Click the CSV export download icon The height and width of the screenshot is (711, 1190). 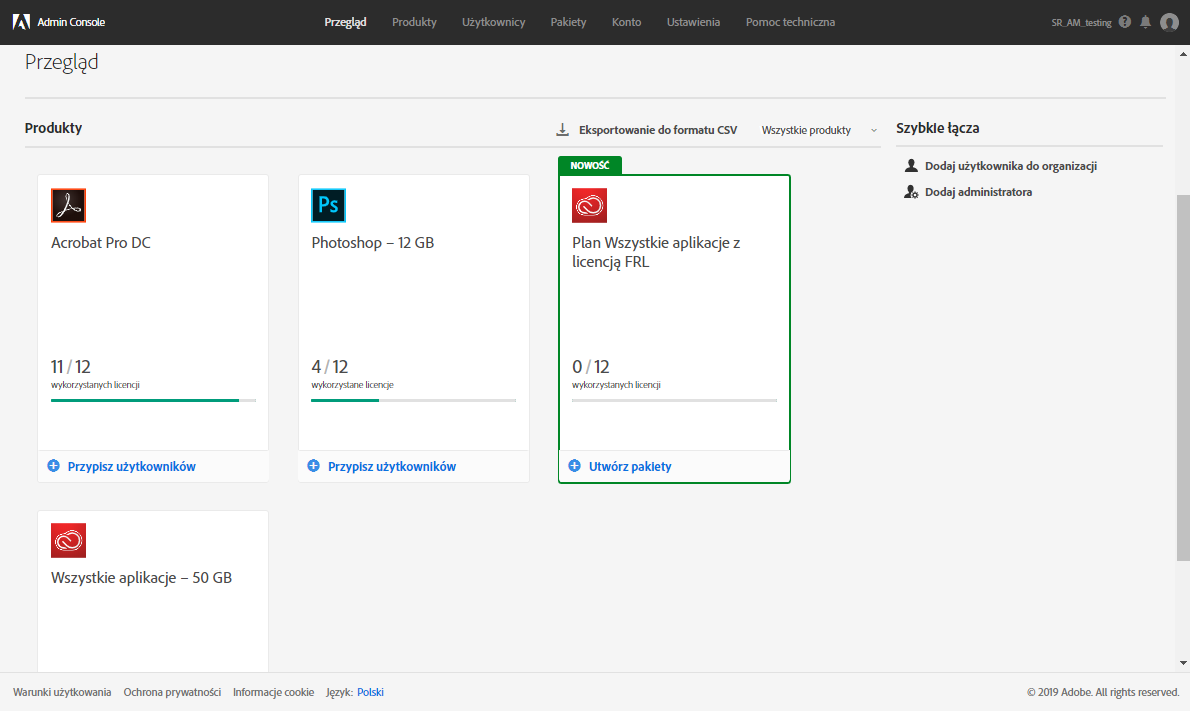pyautogui.click(x=560, y=129)
